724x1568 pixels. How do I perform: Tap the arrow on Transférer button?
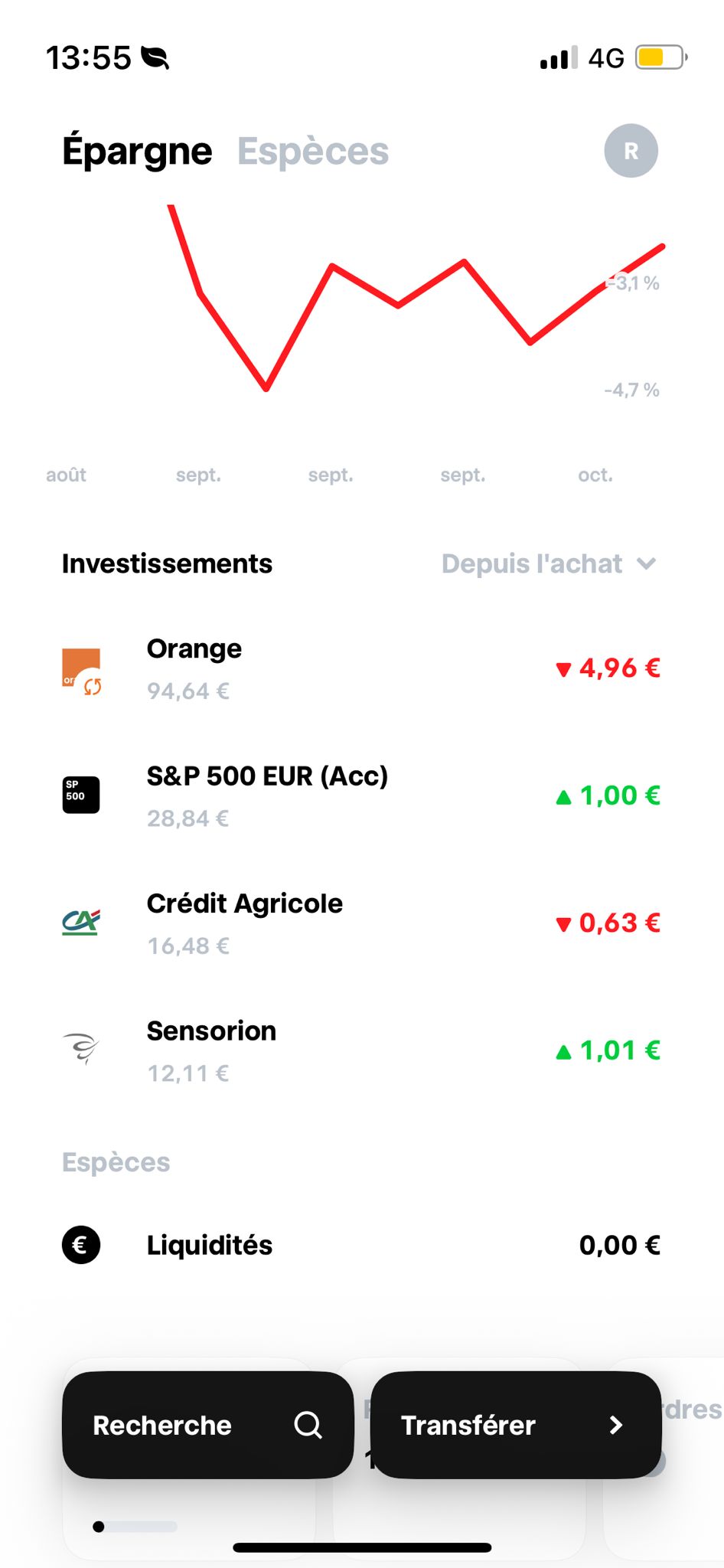(615, 1425)
